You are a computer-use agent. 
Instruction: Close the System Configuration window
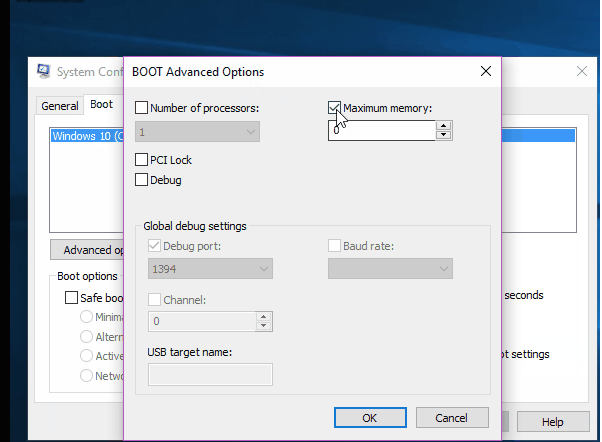point(582,71)
